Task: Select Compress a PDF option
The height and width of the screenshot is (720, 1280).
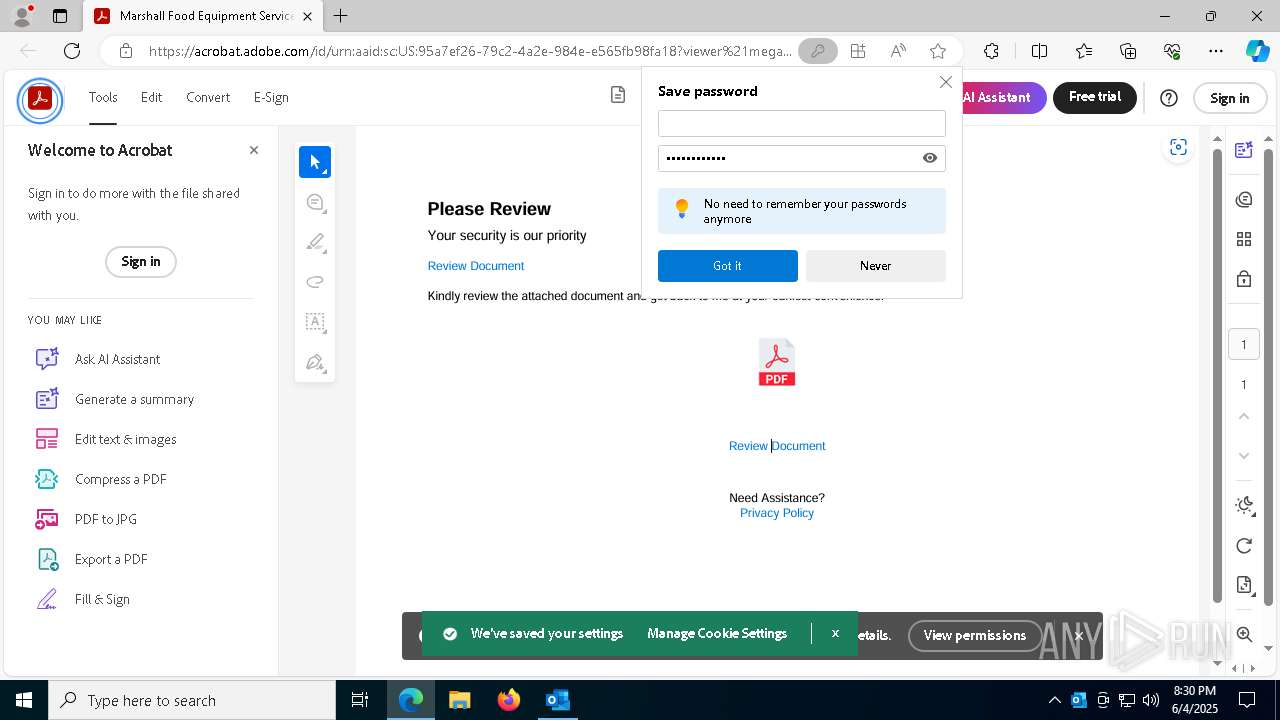Action: [x=120, y=479]
